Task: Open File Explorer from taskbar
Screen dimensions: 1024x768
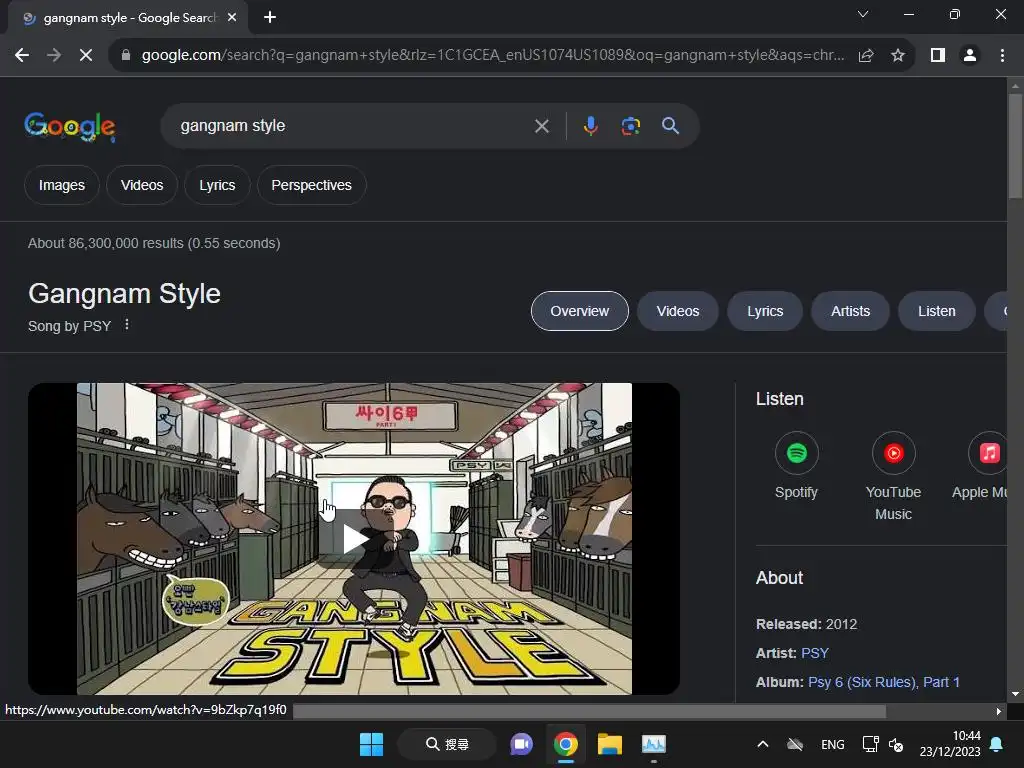Action: pos(609,744)
